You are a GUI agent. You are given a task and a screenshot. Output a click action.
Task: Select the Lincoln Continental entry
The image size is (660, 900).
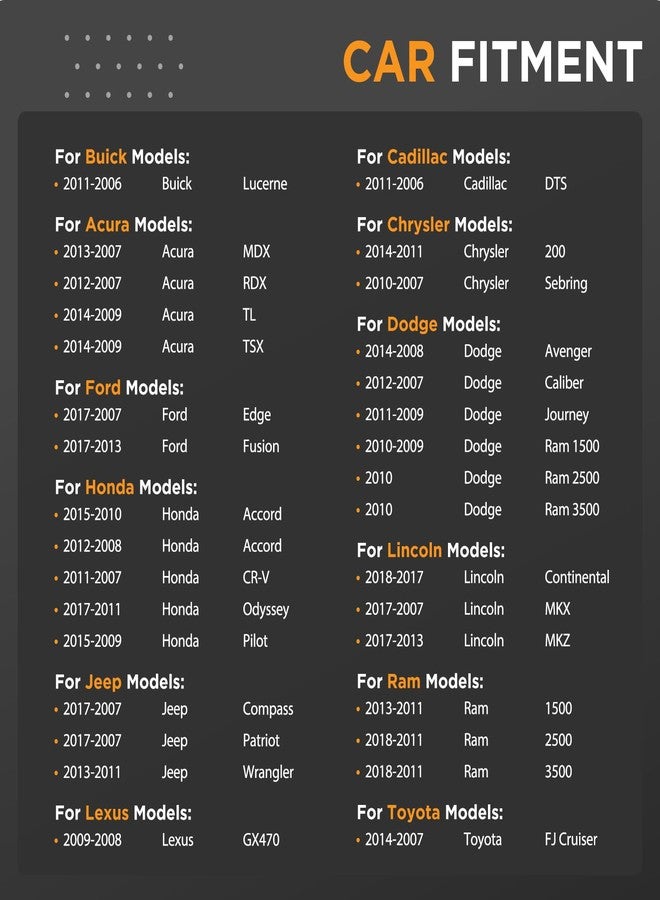point(483,577)
